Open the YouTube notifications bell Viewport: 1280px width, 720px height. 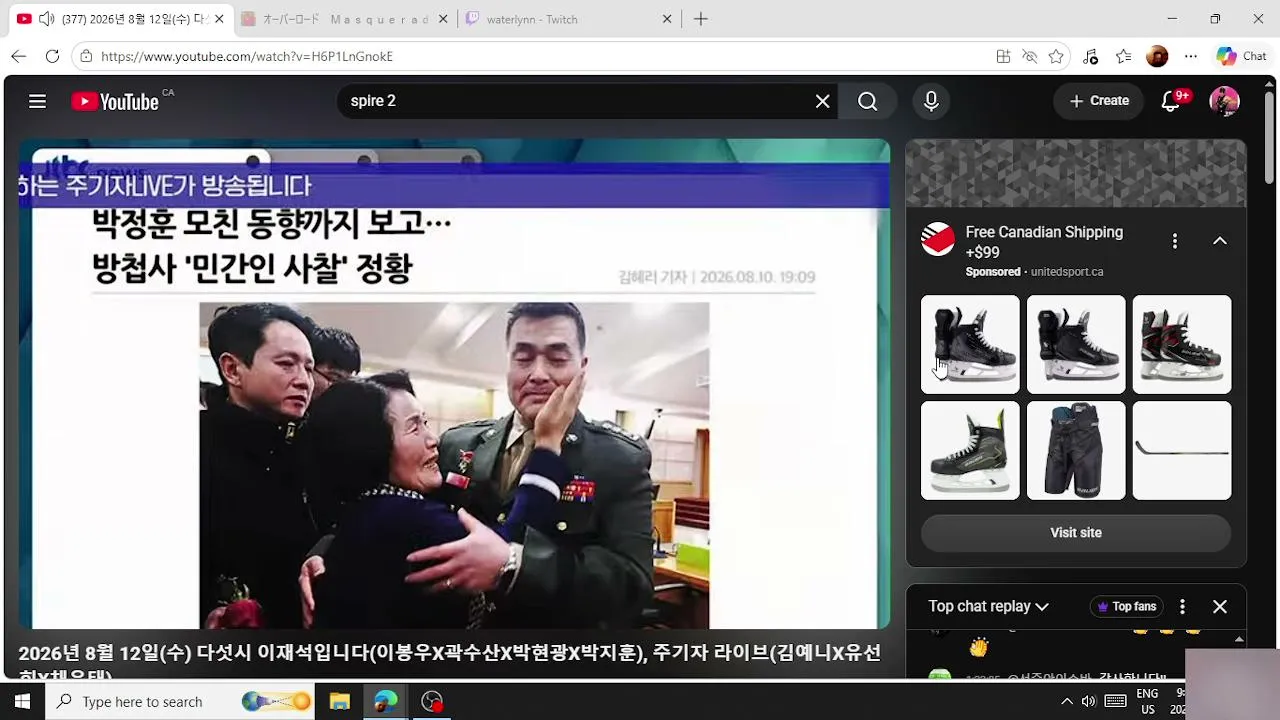pos(1171,101)
